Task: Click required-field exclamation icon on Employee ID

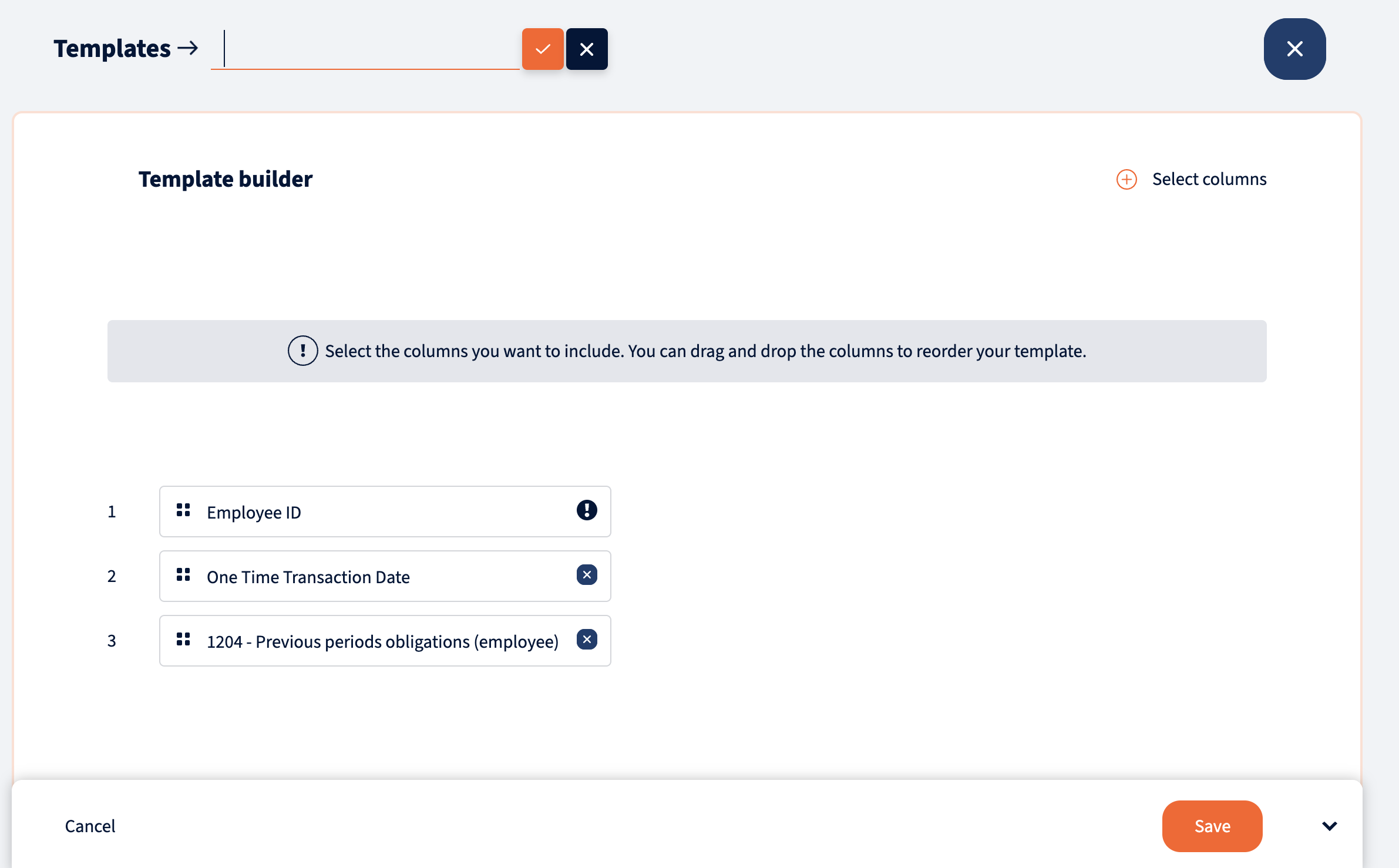Action: click(x=587, y=510)
